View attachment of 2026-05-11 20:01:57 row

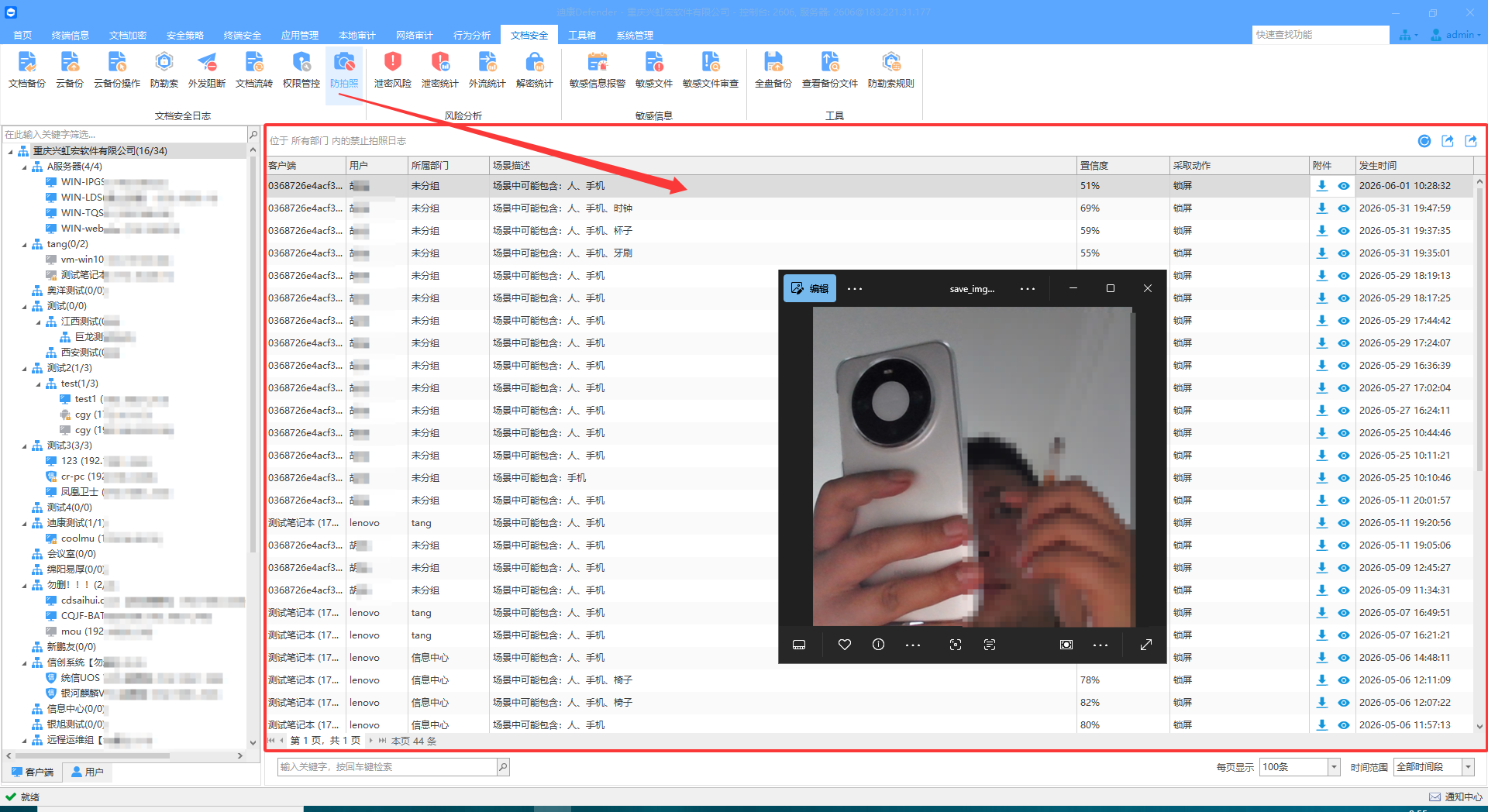pyautogui.click(x=1344, y=501)
